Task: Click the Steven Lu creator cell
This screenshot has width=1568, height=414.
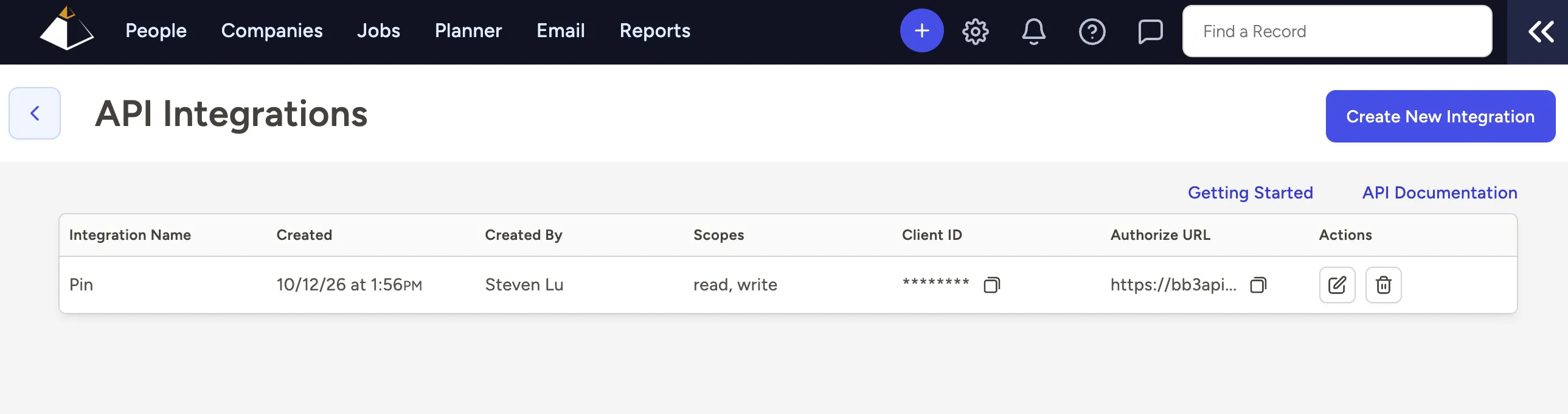Action: (x=524, y=285)
